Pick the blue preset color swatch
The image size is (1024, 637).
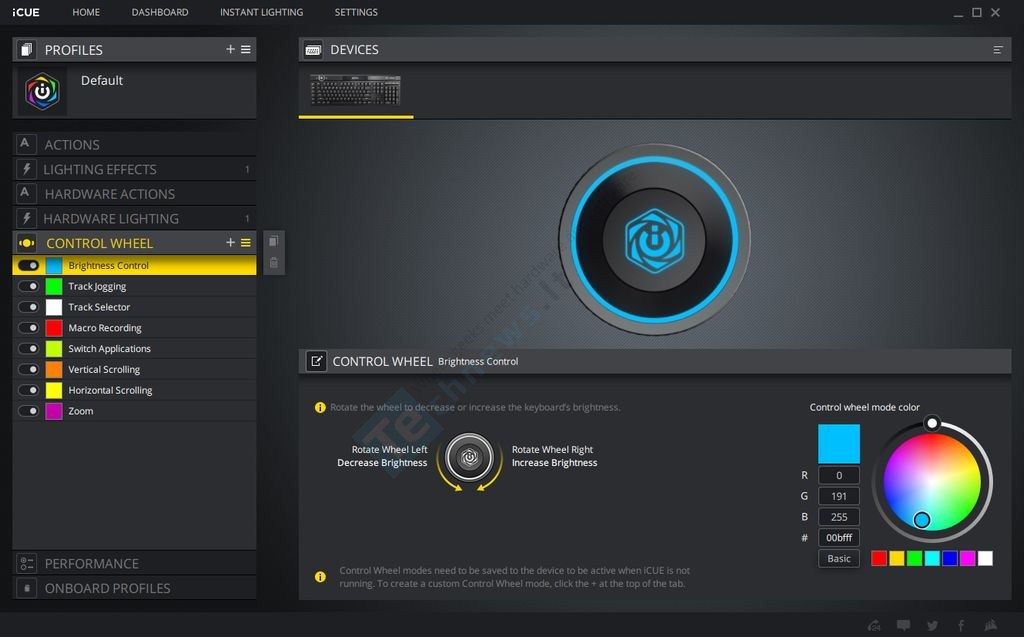tap(950, 558)
